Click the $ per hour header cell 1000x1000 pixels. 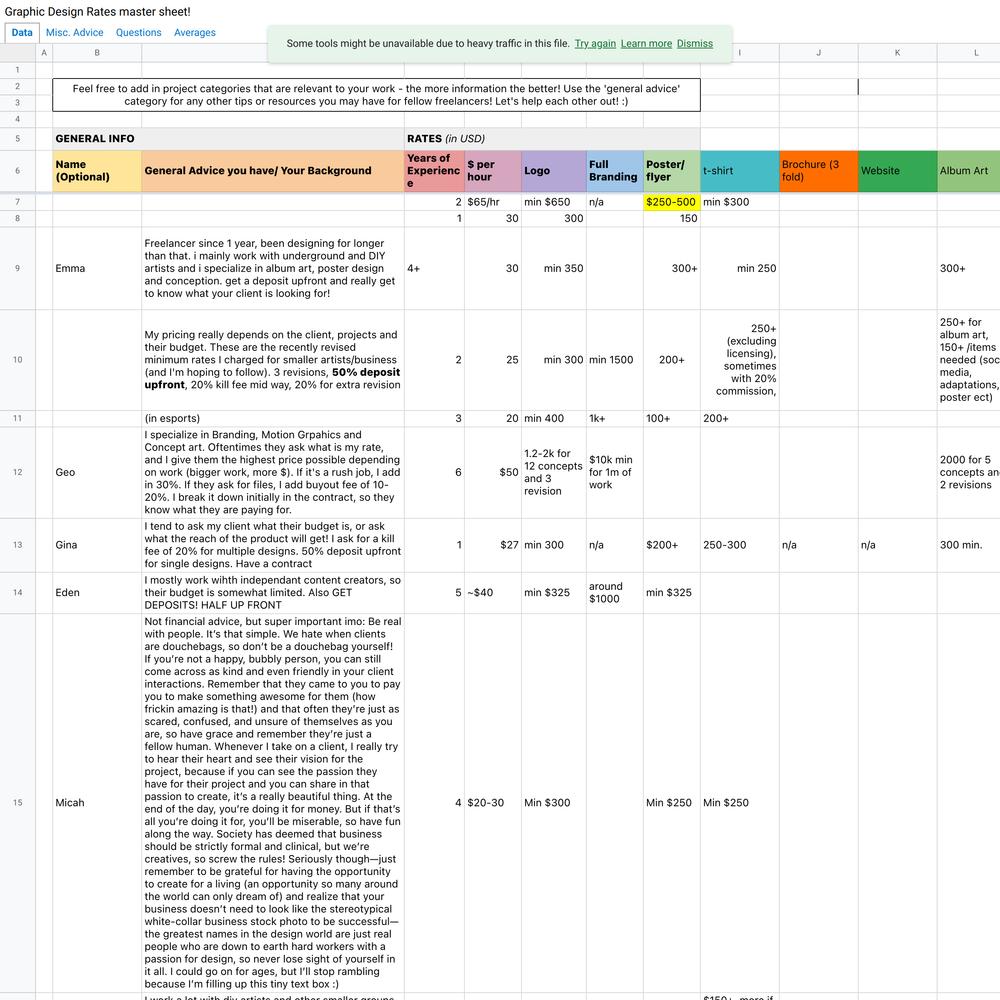click(x=493, y=171)
